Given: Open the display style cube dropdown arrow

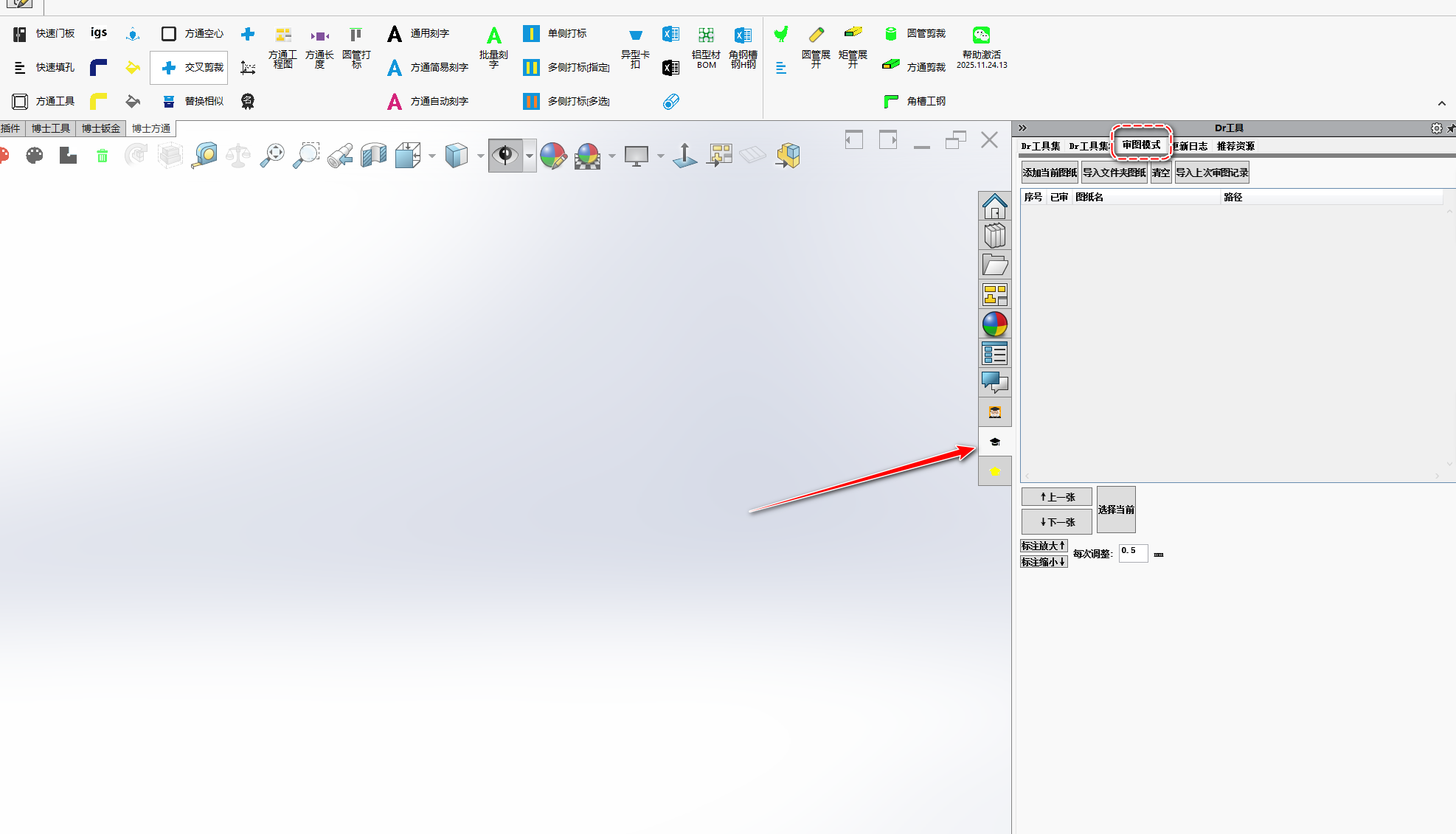Looking at the screenshot, I should (480, 156).
